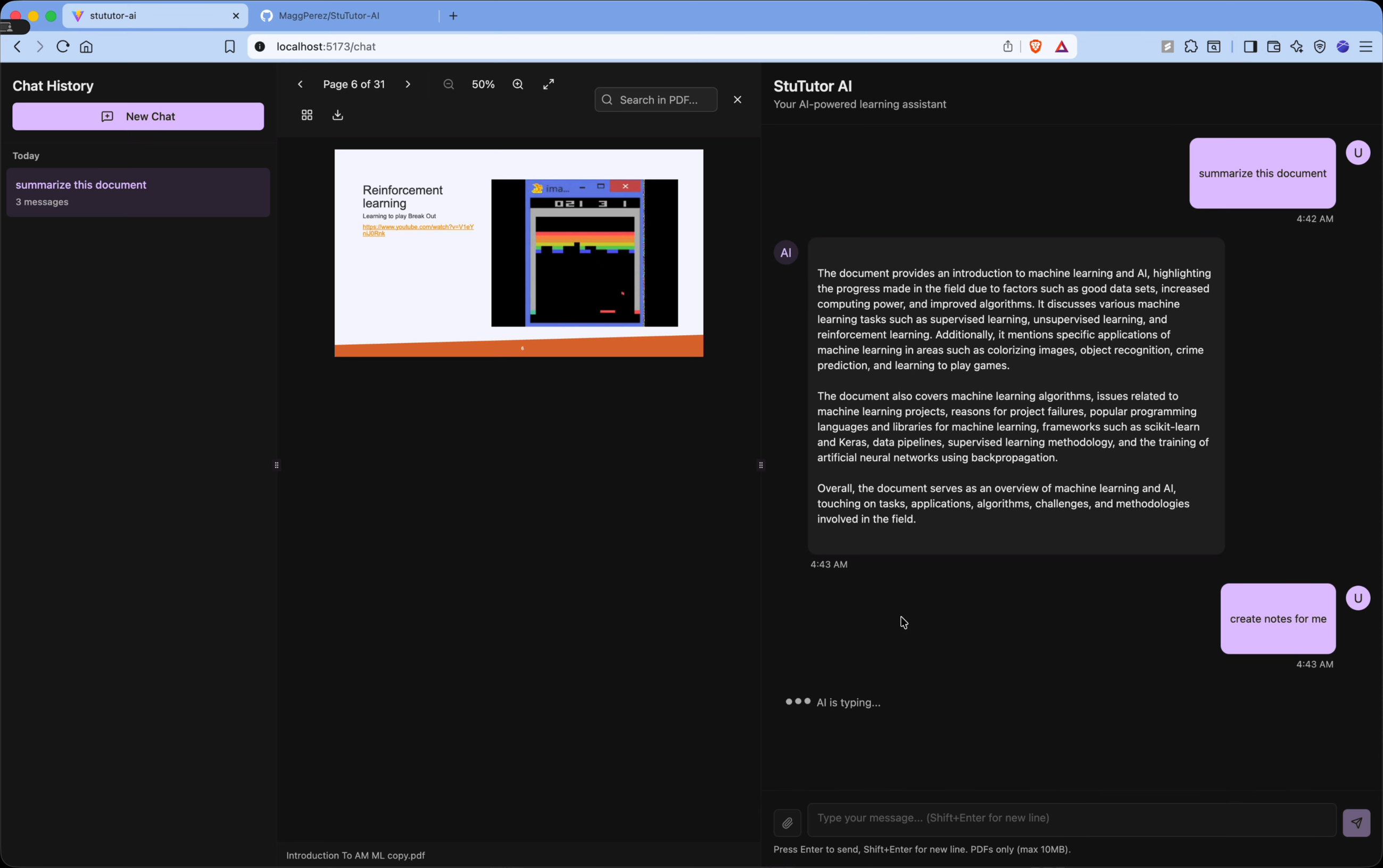Start a New Chat
The height and width of the screenshot is (868, 1383).
point(138,117)
